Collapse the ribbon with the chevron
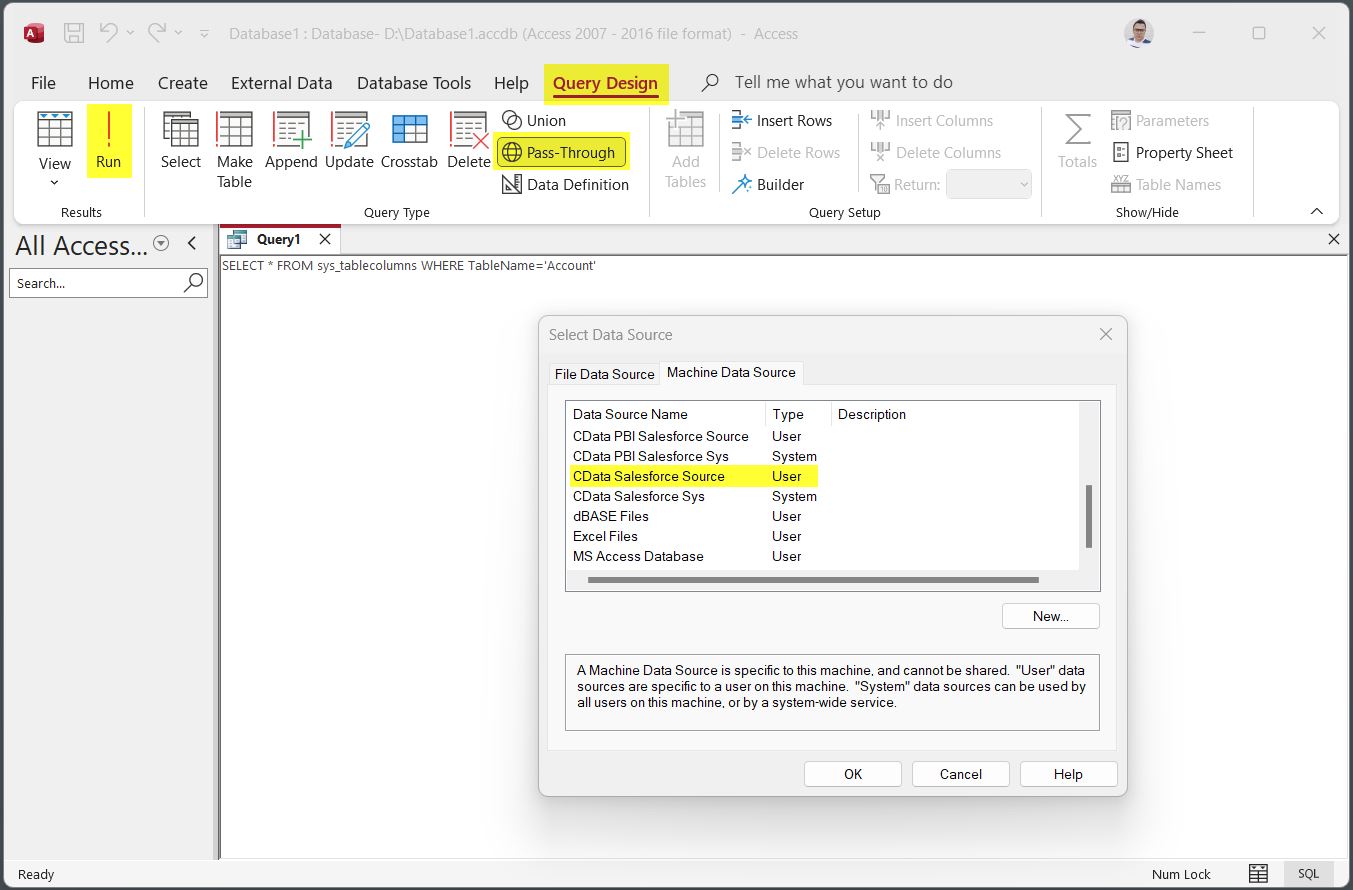 tap(1317, 212)
